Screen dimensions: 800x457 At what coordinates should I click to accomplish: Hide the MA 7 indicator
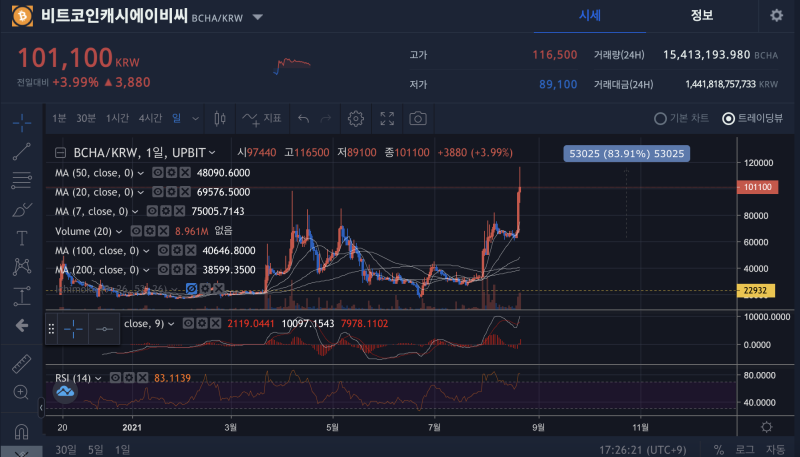coord(152,211)
